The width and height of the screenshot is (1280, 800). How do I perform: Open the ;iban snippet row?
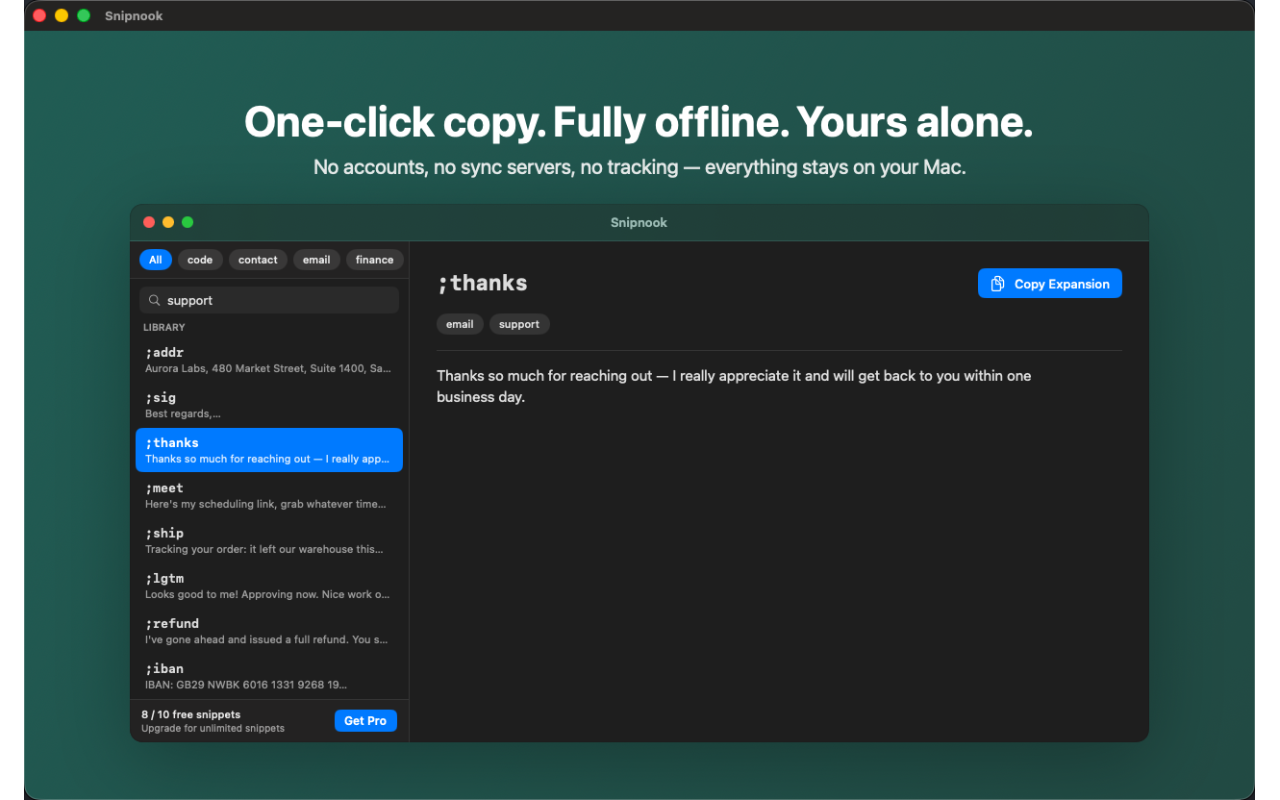pyautogui.click(x=269, y=676)
